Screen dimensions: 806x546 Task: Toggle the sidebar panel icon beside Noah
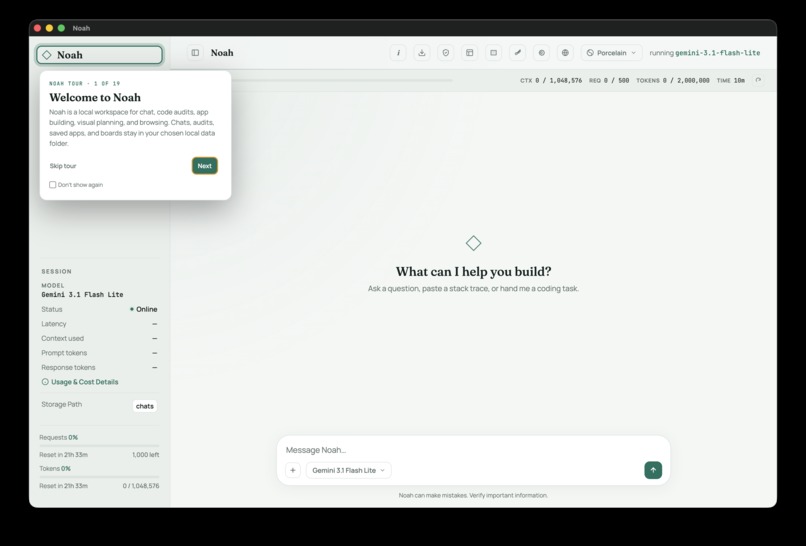(195, 52)
